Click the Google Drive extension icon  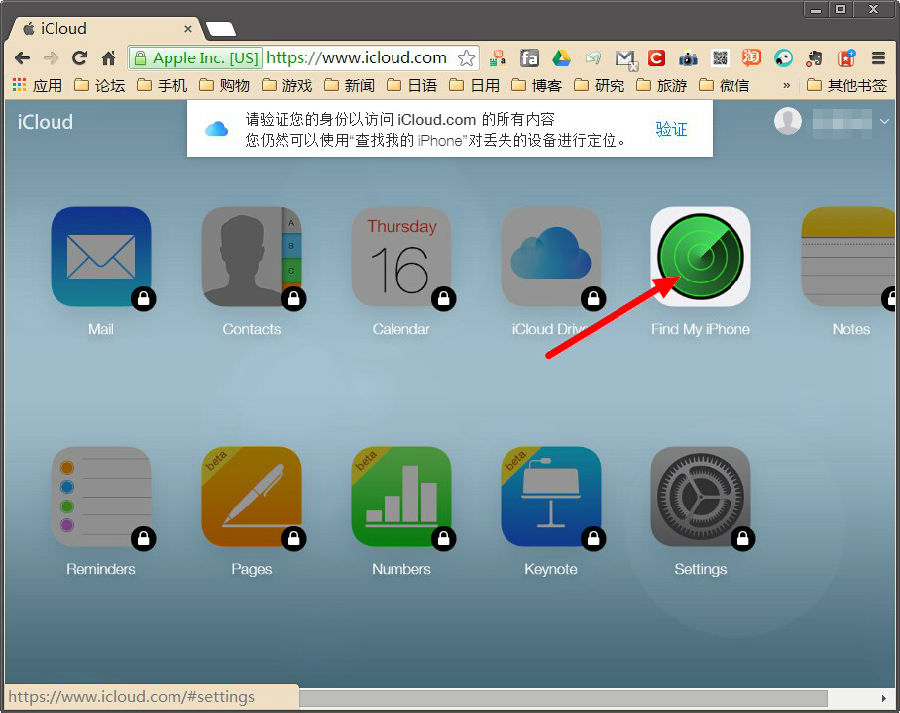click(x=561, y=58)
